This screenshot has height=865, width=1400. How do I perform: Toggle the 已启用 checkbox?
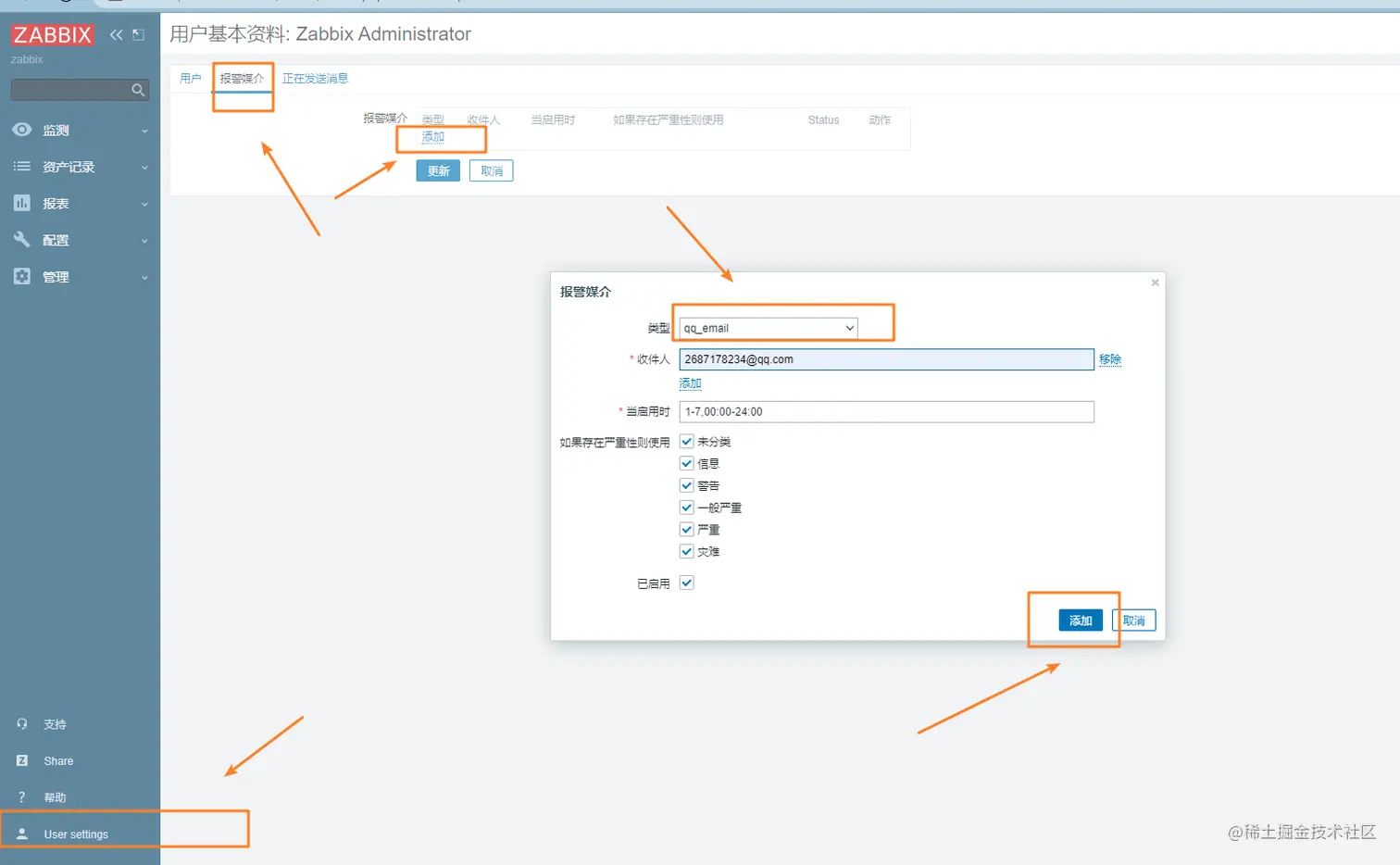[x=687, y=583]
